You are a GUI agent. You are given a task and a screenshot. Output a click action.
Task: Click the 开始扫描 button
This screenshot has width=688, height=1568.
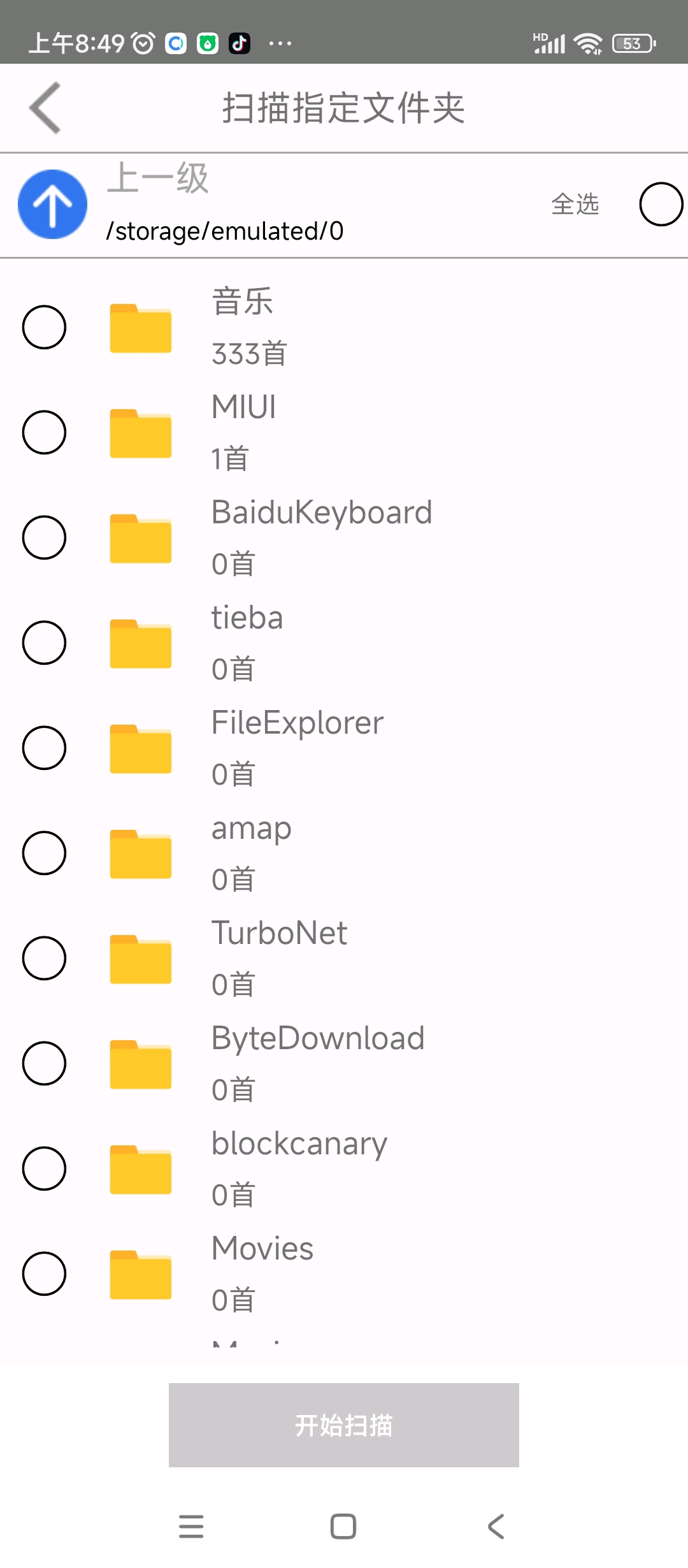tap(344, 1425)
